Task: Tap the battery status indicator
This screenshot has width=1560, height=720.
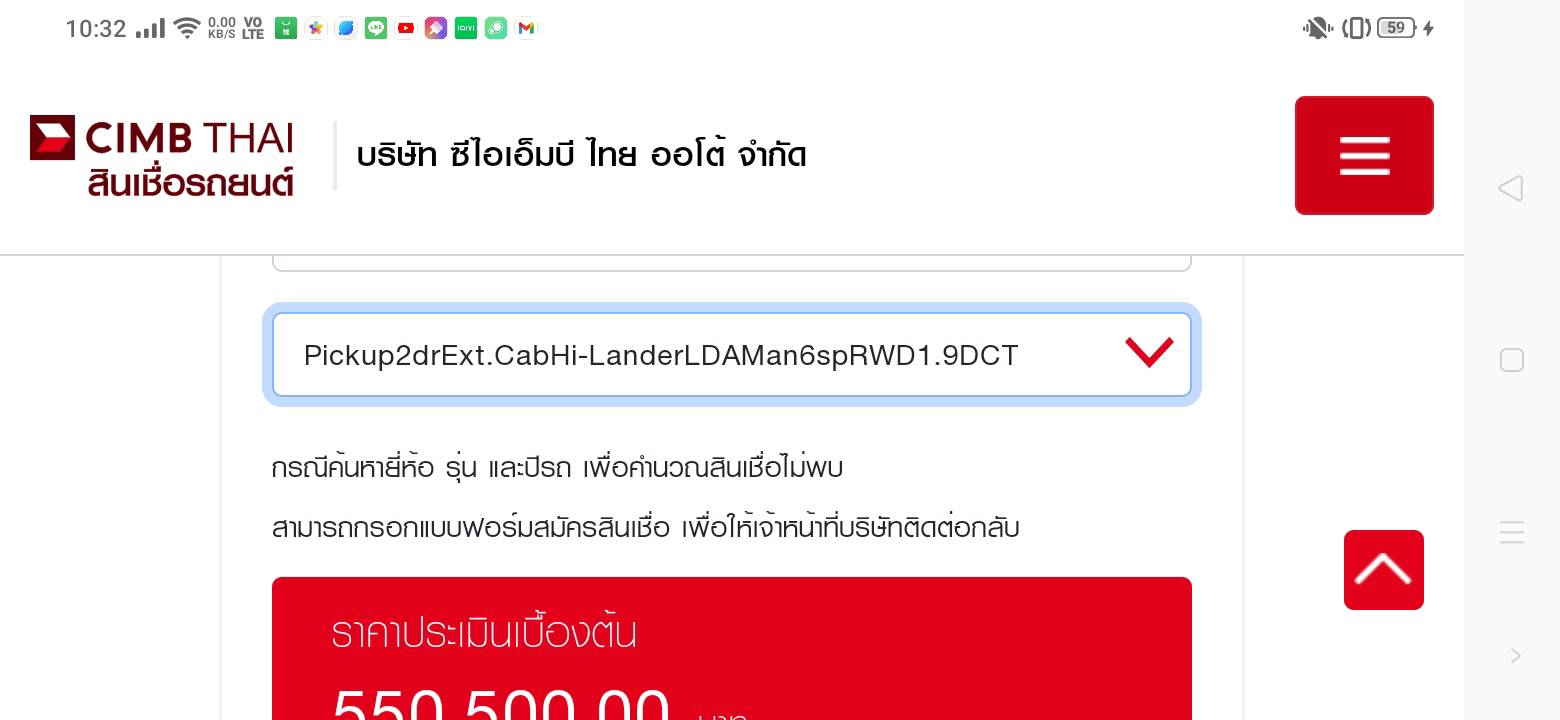Action: click(1398, 28)
